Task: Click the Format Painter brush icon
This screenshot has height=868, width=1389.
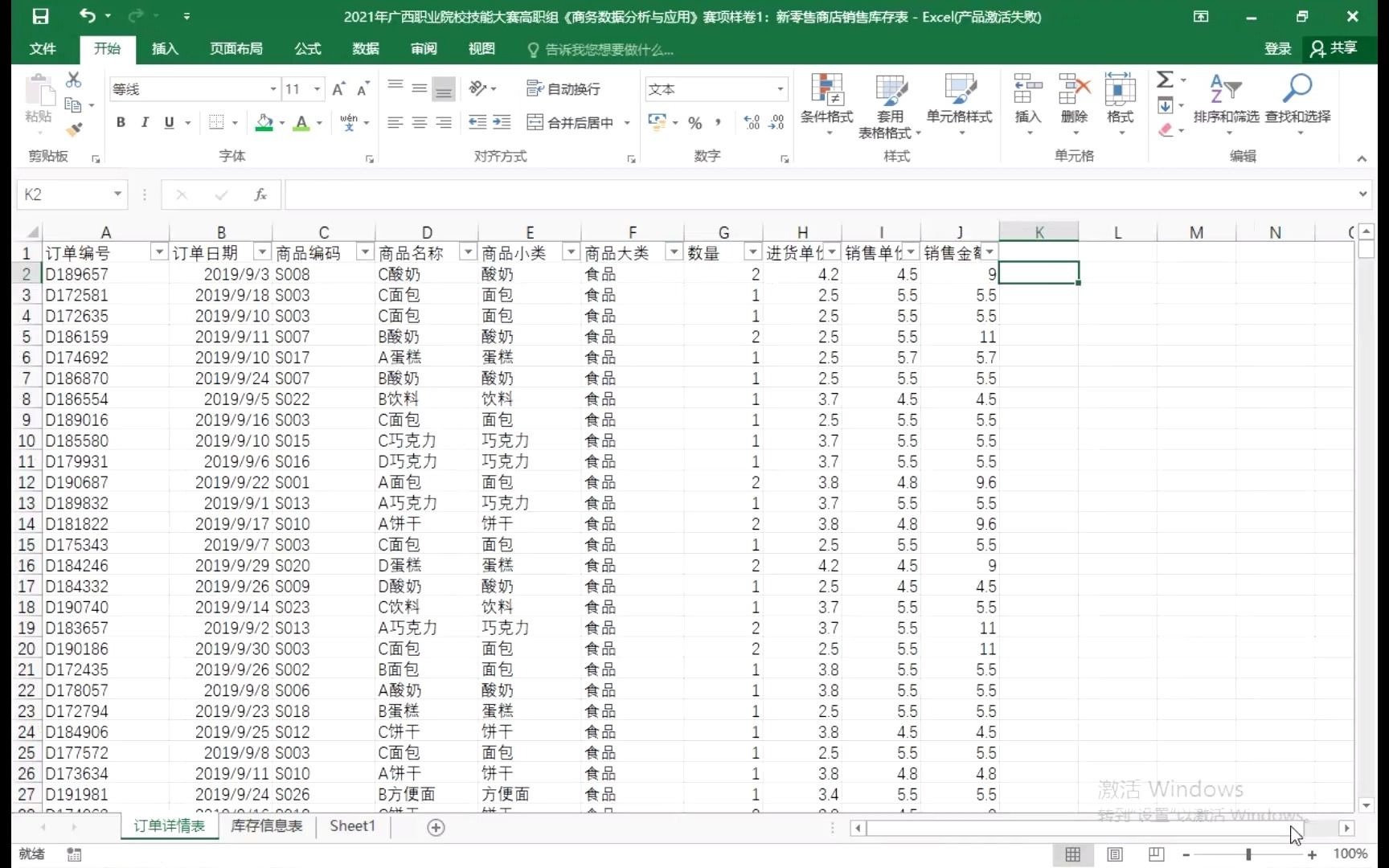Action: point(73,129)
